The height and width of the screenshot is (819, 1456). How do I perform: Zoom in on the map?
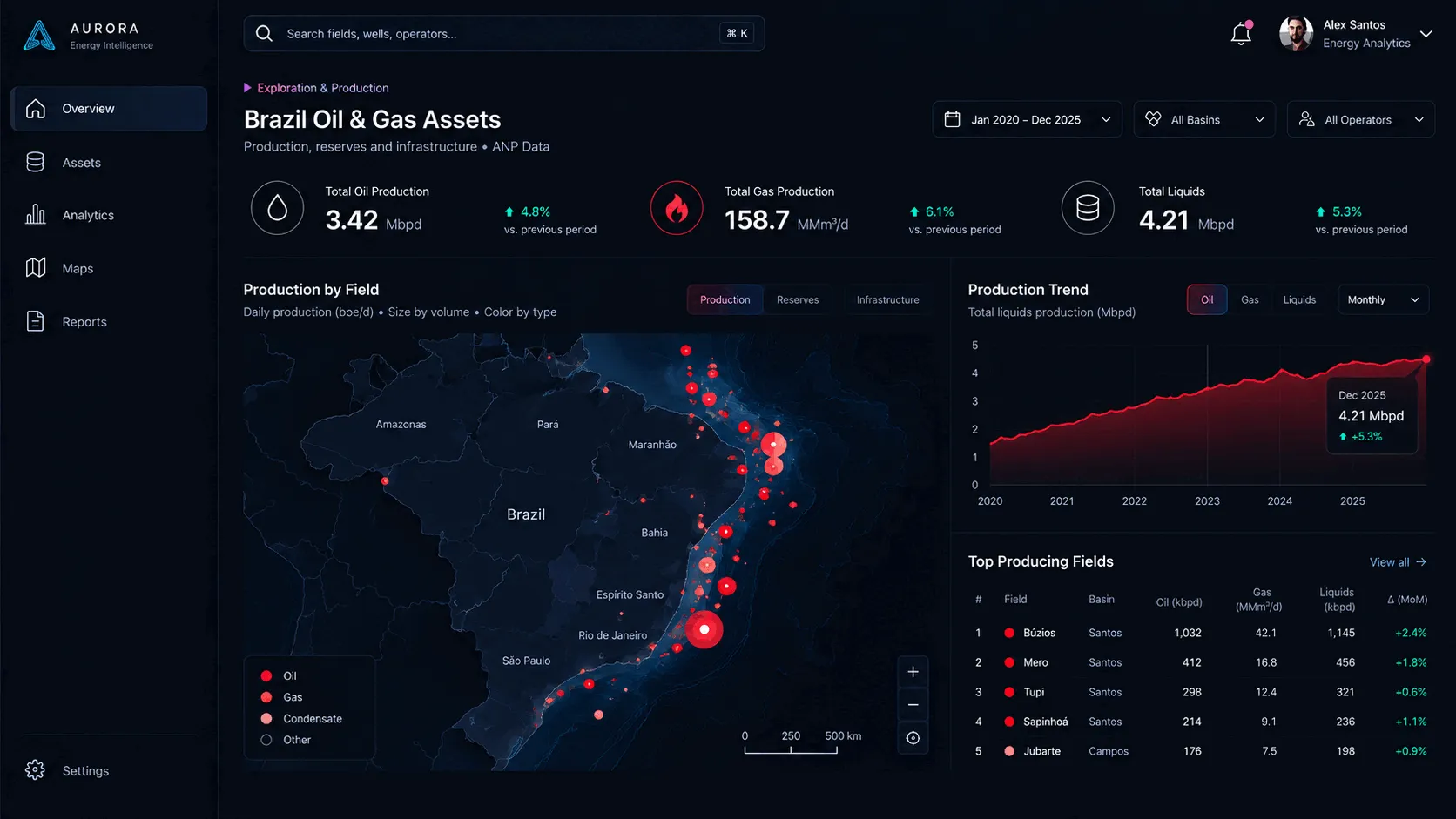913,672
